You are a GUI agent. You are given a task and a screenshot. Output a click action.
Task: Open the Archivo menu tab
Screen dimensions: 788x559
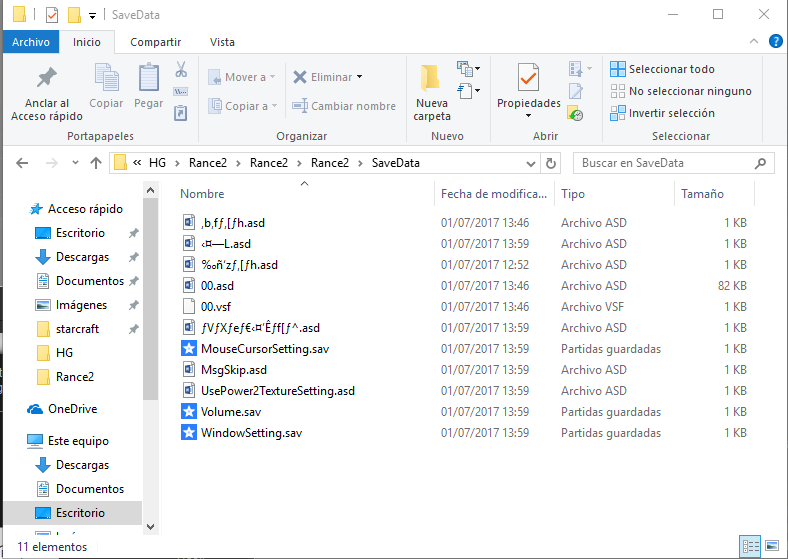(31, 42)
